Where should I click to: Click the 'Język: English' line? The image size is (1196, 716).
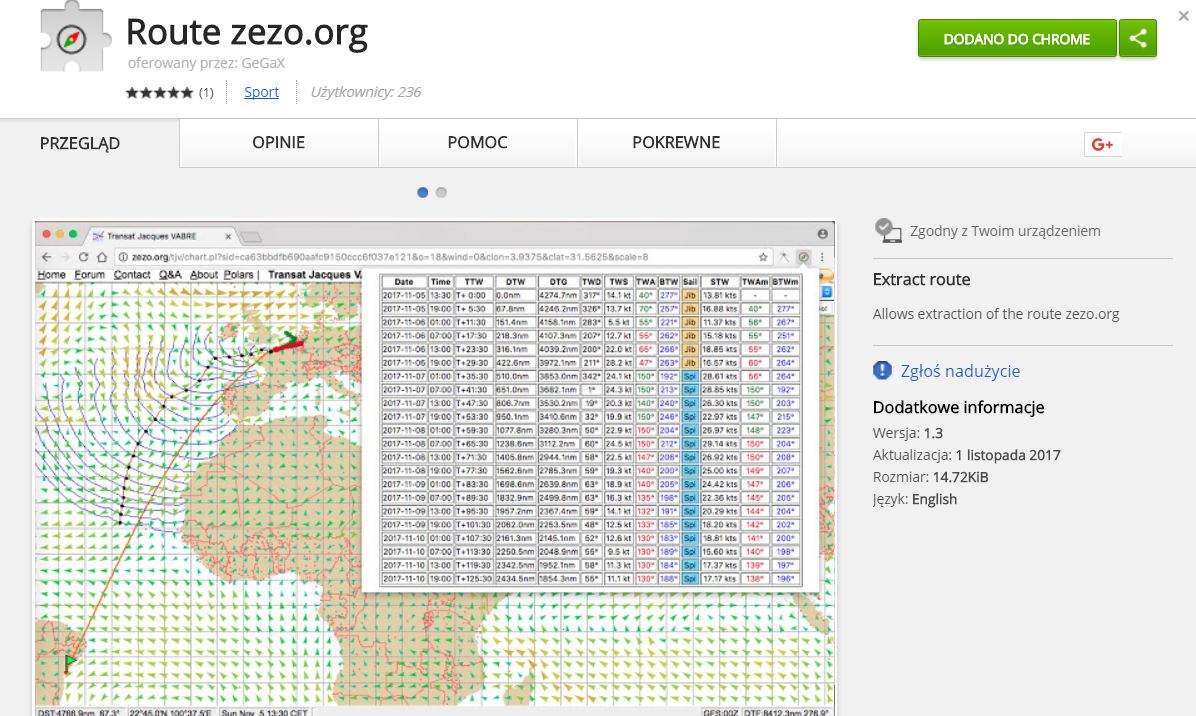[915, 499]
